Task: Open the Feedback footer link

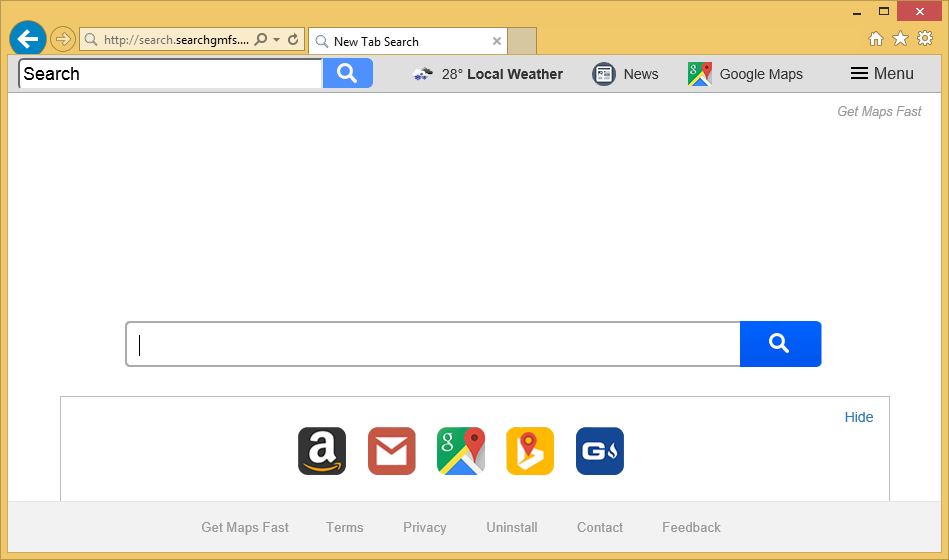Action: (691, 527)
